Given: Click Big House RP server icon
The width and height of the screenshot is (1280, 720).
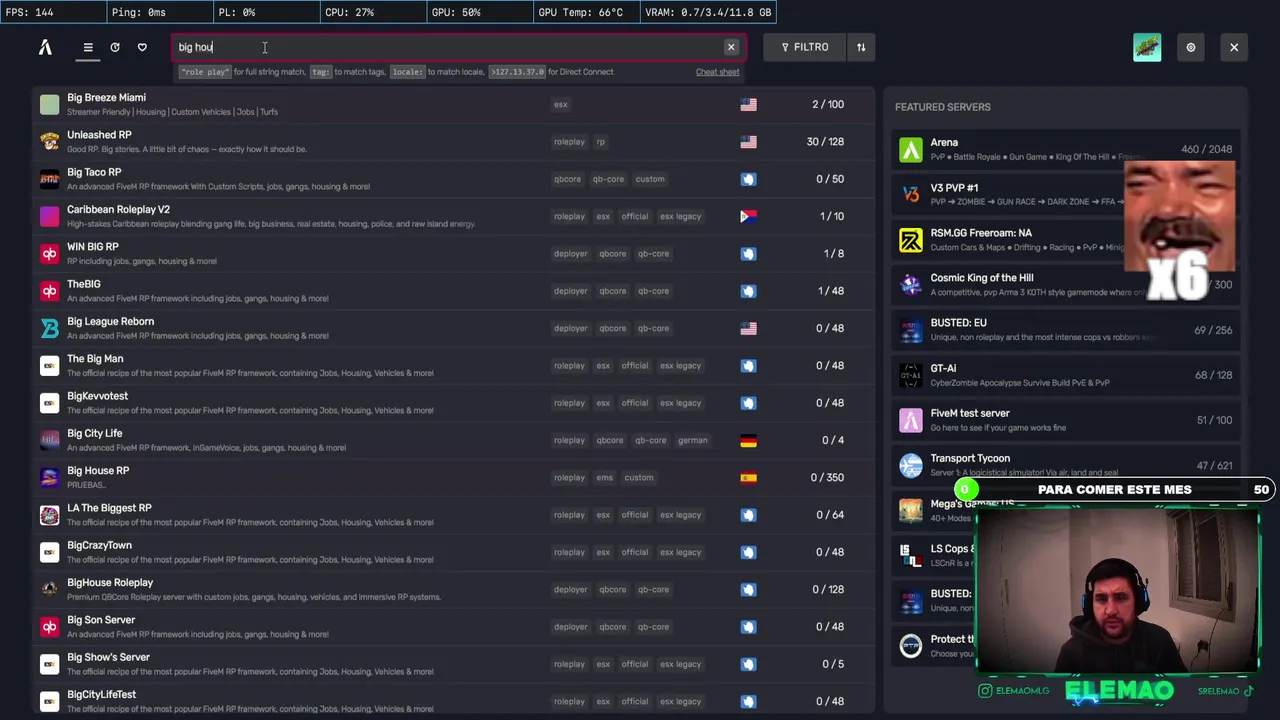Looking at the screenshot, I should coord(49,477).
